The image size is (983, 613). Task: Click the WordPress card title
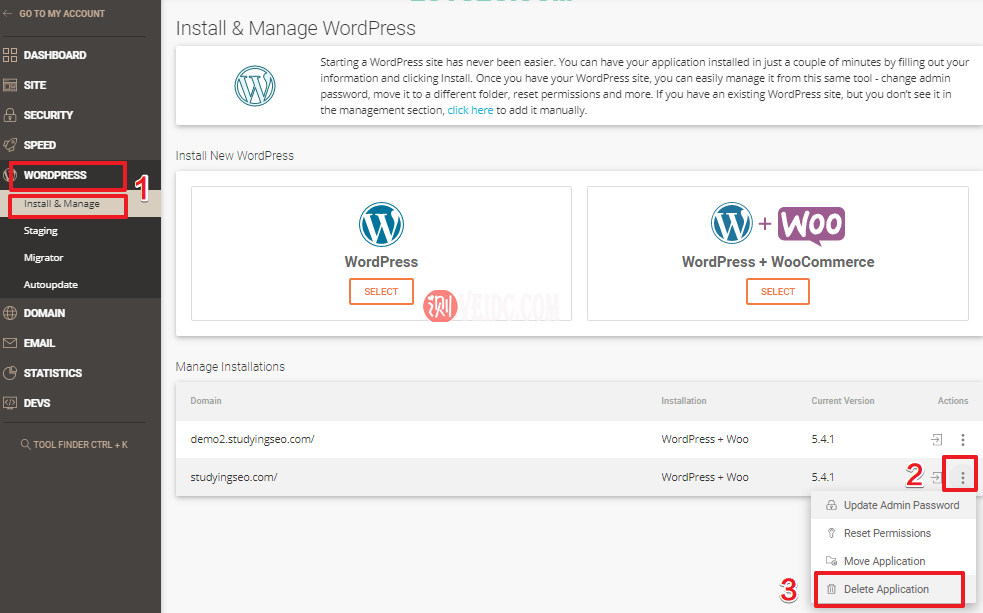381,262
